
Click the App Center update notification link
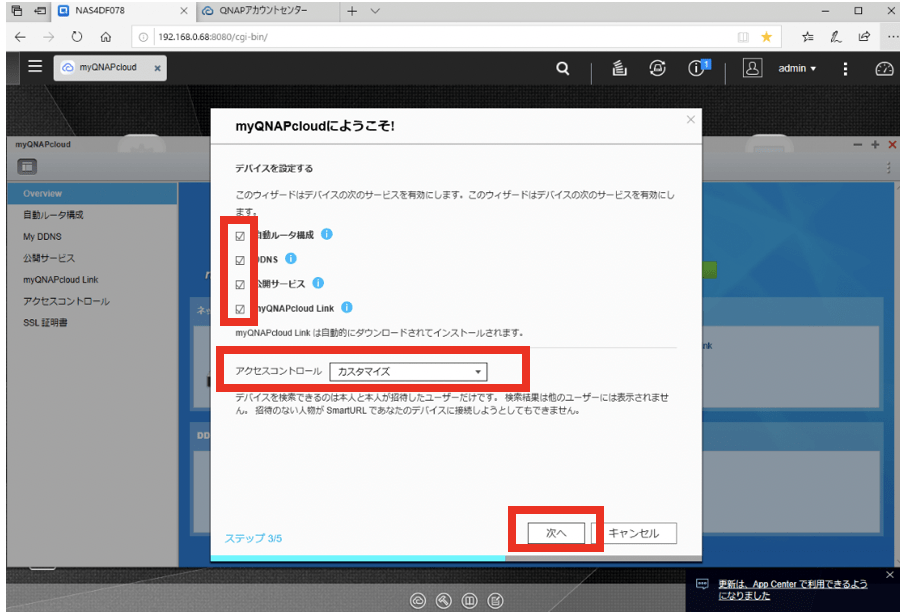(793, 590)
